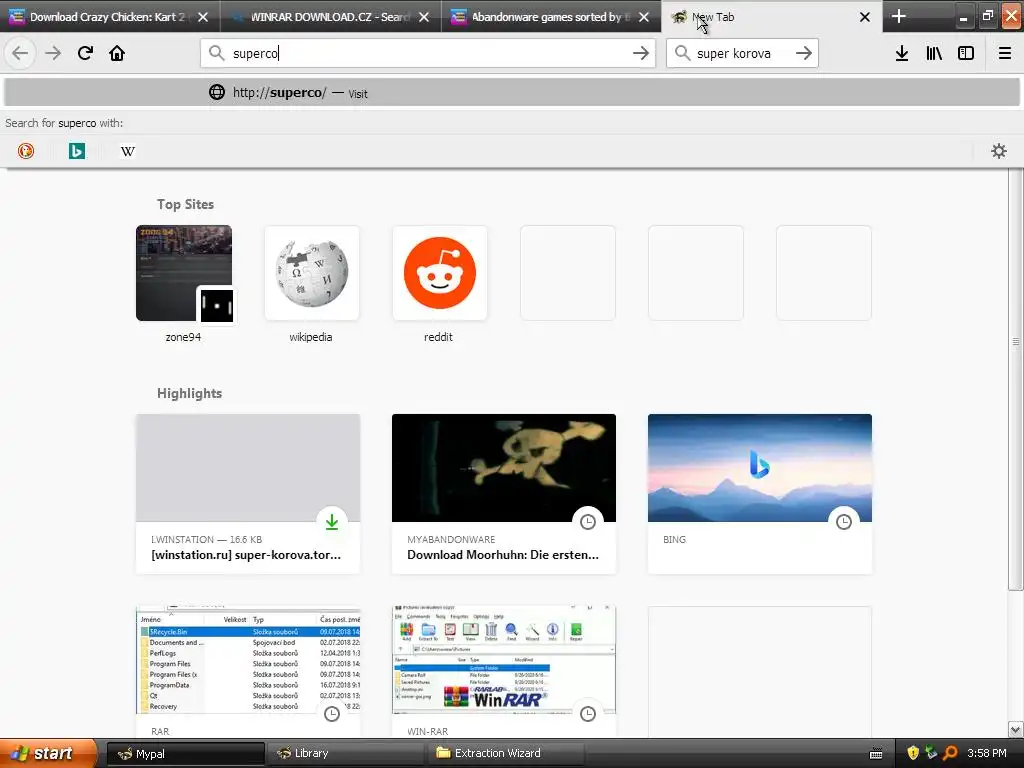Screen dimensions: 1024x768
Task: Reload the current page
Action: click(86, 53)
